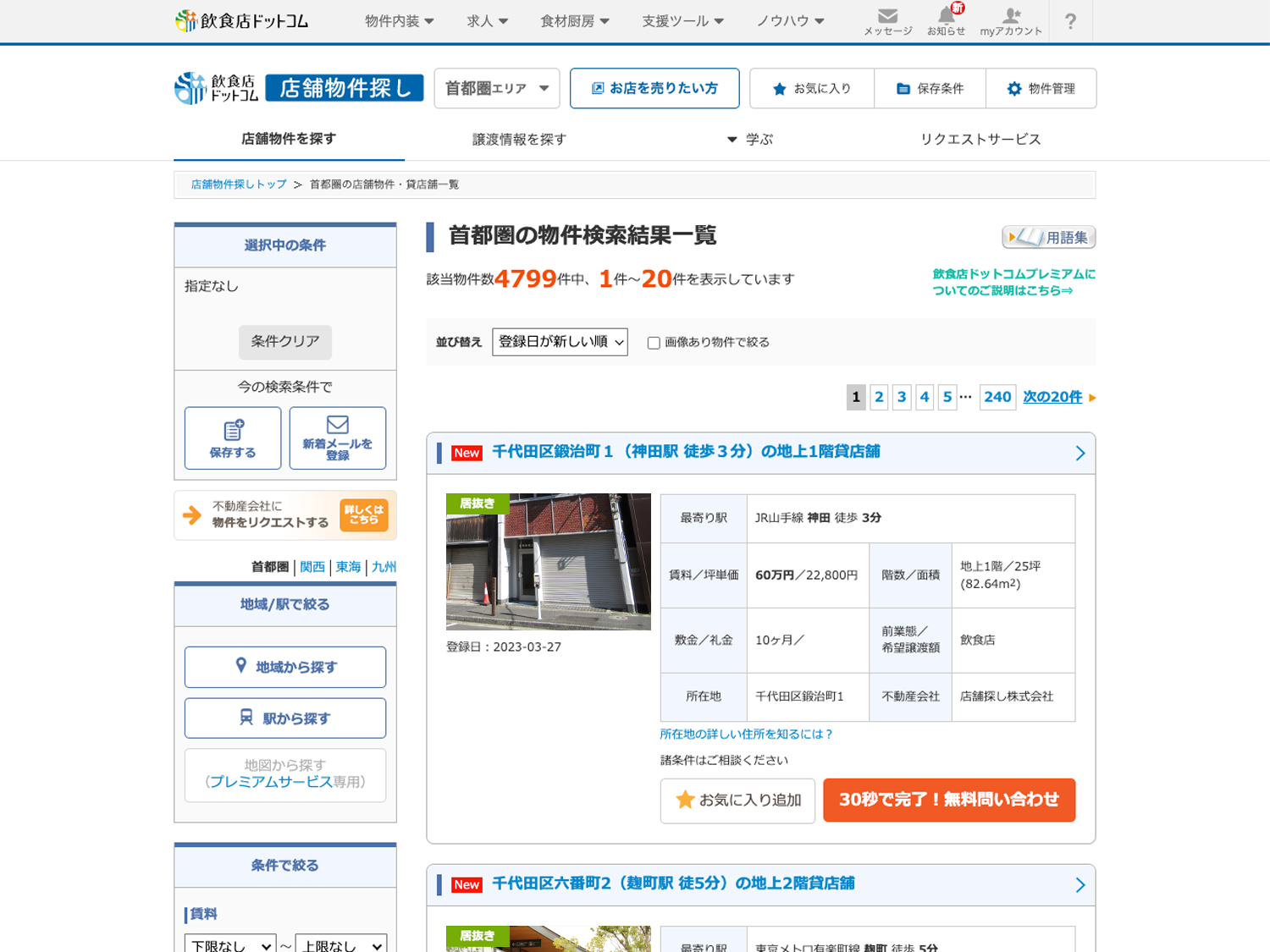
Task: Expand the 求人 top menu
Action: (x=488, y=21)
